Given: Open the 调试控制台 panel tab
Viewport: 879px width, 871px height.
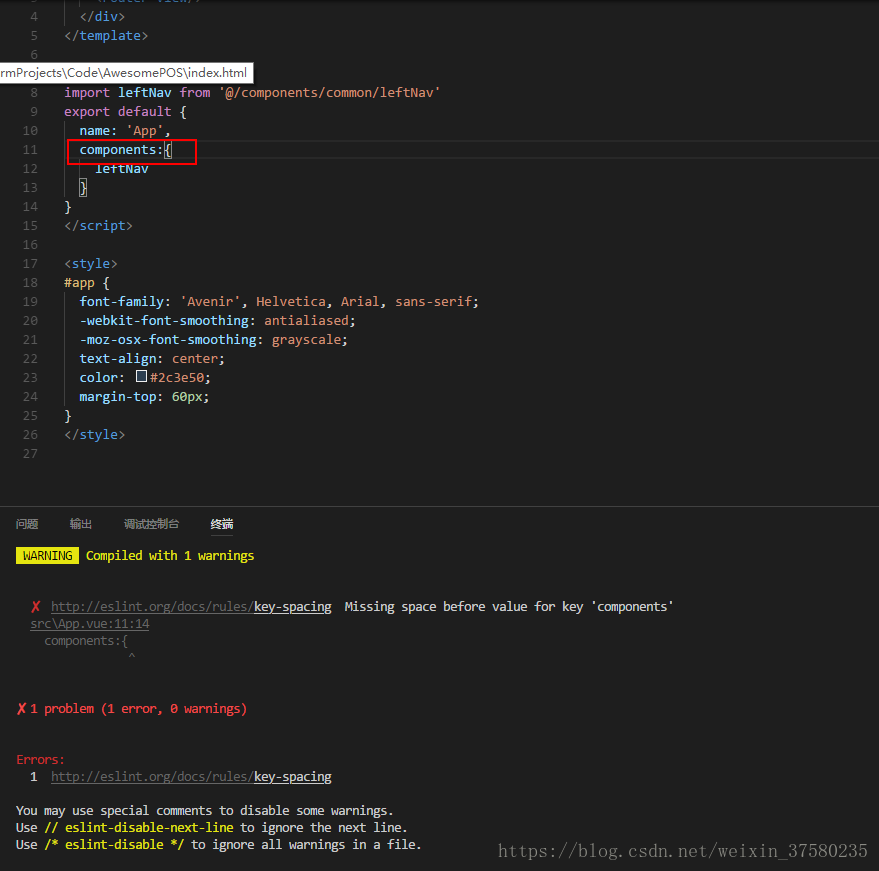Looking at the screenshot, I should tap(151, 524).
